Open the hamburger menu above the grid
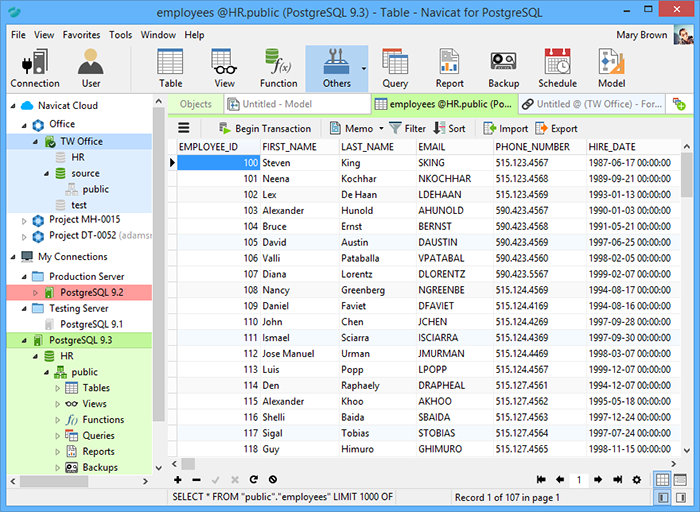Viewport: 700px width, 512px height. (x=183, y=128)
